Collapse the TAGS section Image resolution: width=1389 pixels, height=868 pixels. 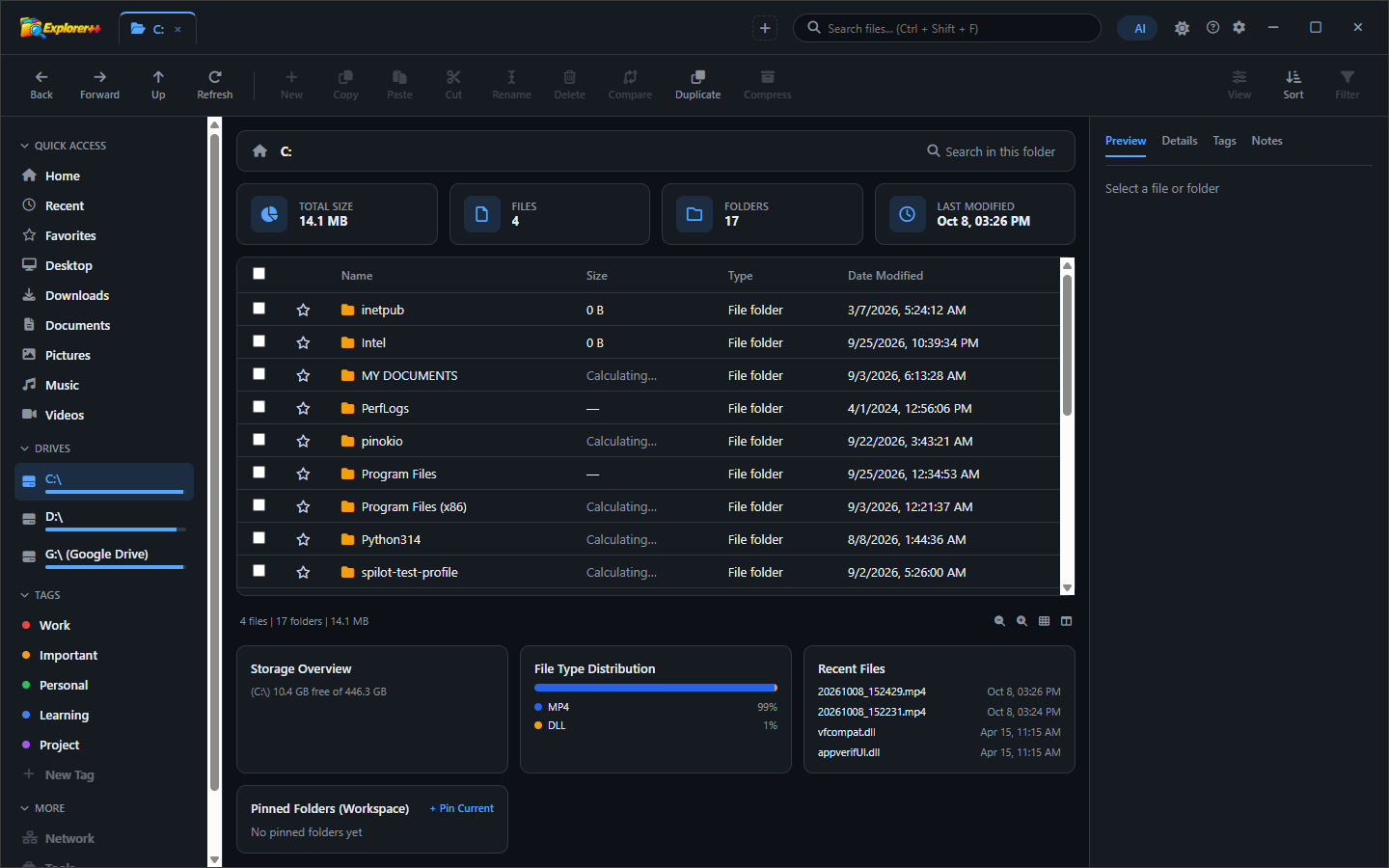[x=41, y=595]
